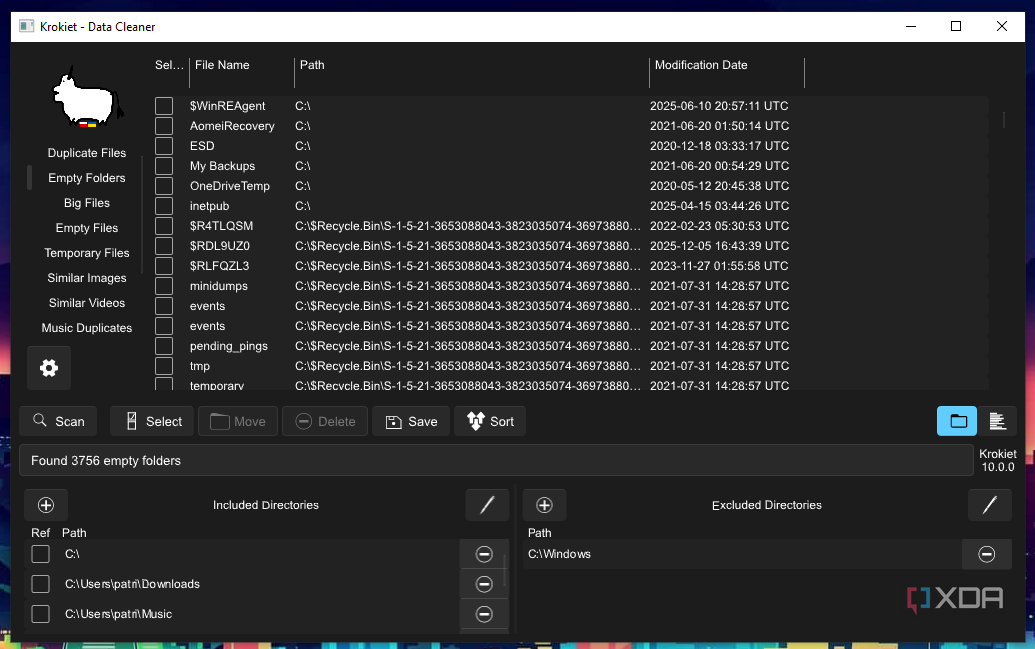Open the Similar Images tool

tap(86, 278)
